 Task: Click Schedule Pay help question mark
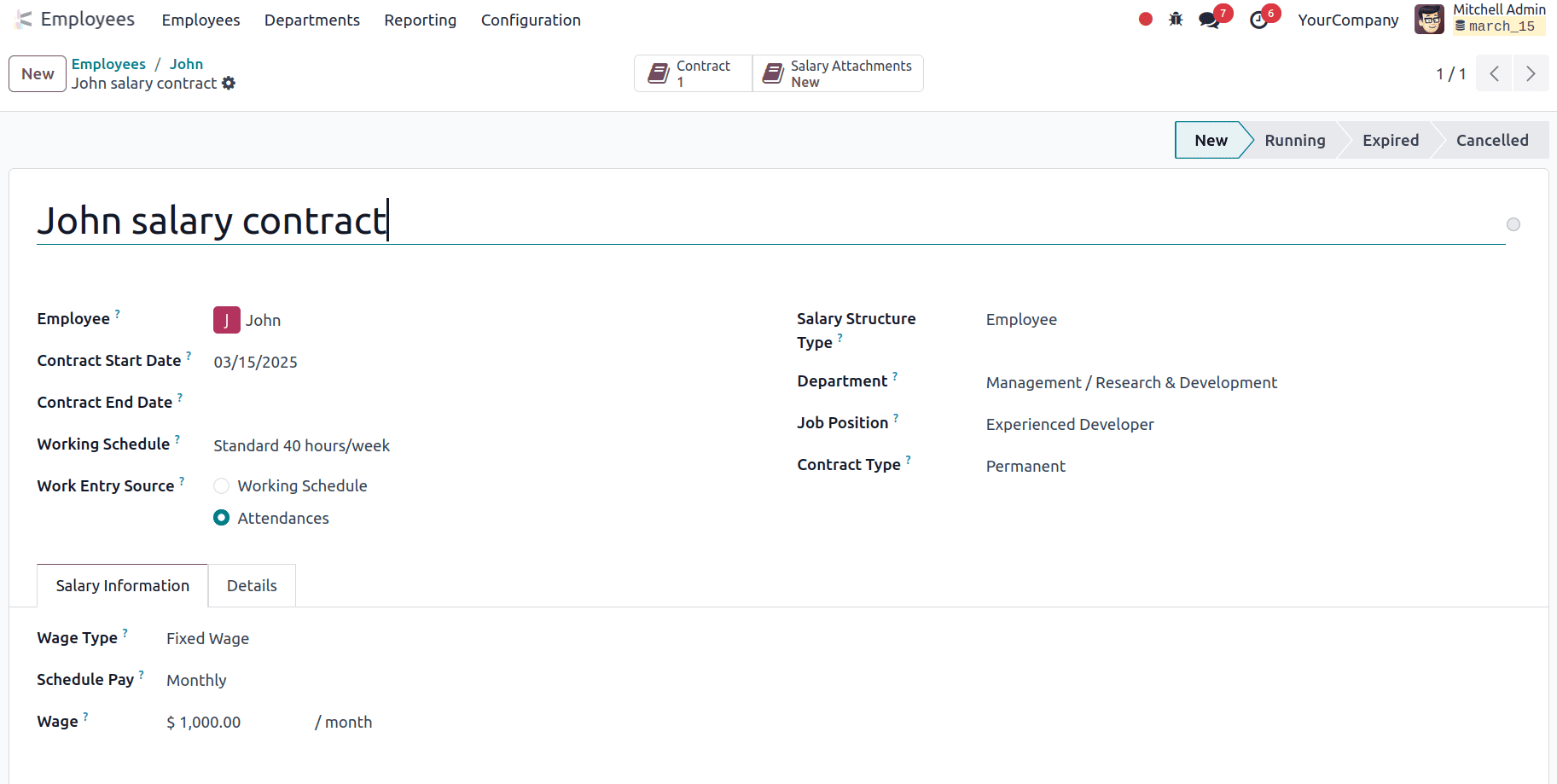click(x=142, y=675)
